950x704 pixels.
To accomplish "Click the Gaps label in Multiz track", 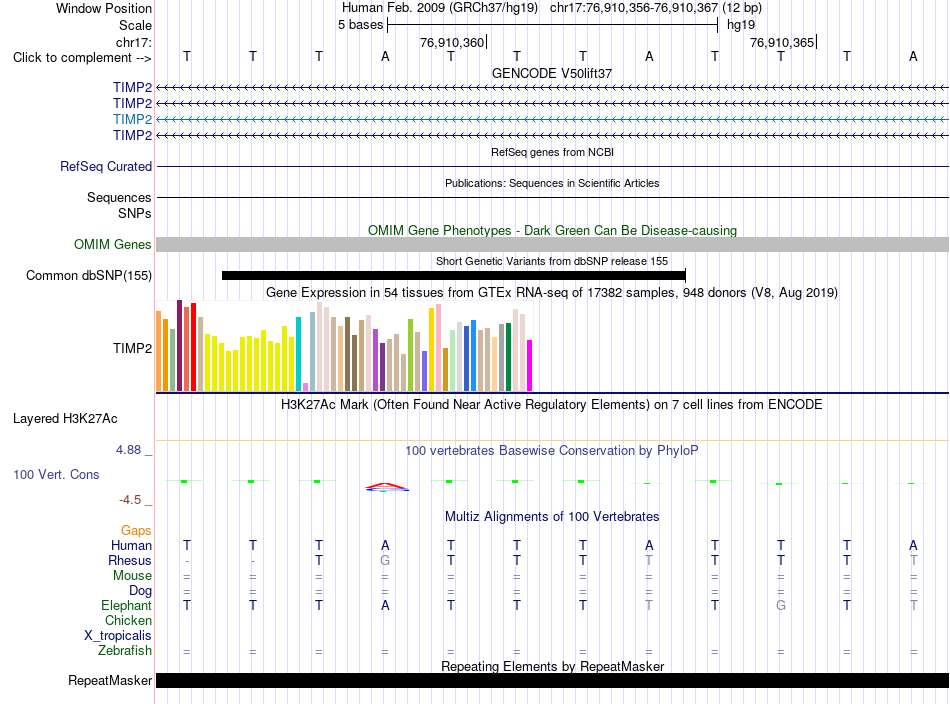I will [x=136, y=530].
